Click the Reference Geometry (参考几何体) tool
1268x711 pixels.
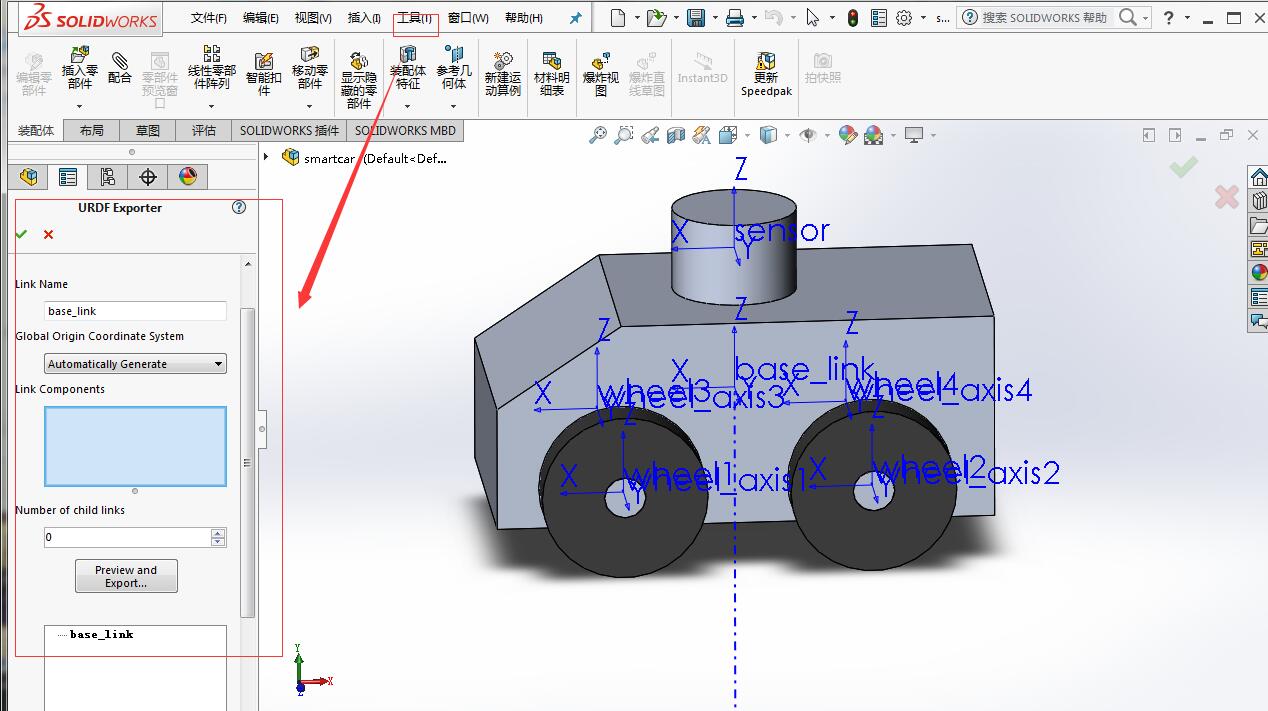click(454, 68)
